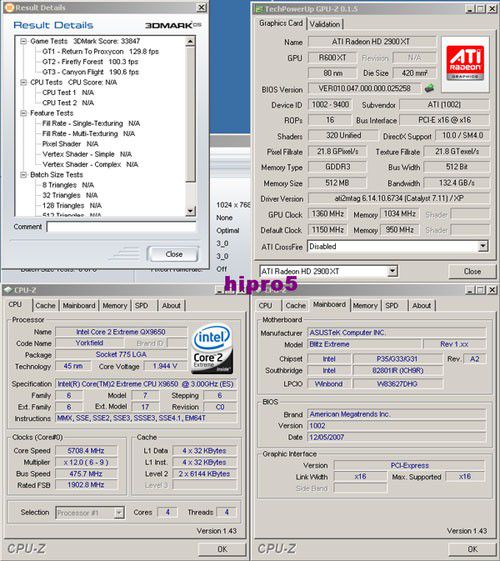Open the Mainboard tab in left CPU-Z
500x561 pixels.
pyautogui.click(x=79, y=306)
